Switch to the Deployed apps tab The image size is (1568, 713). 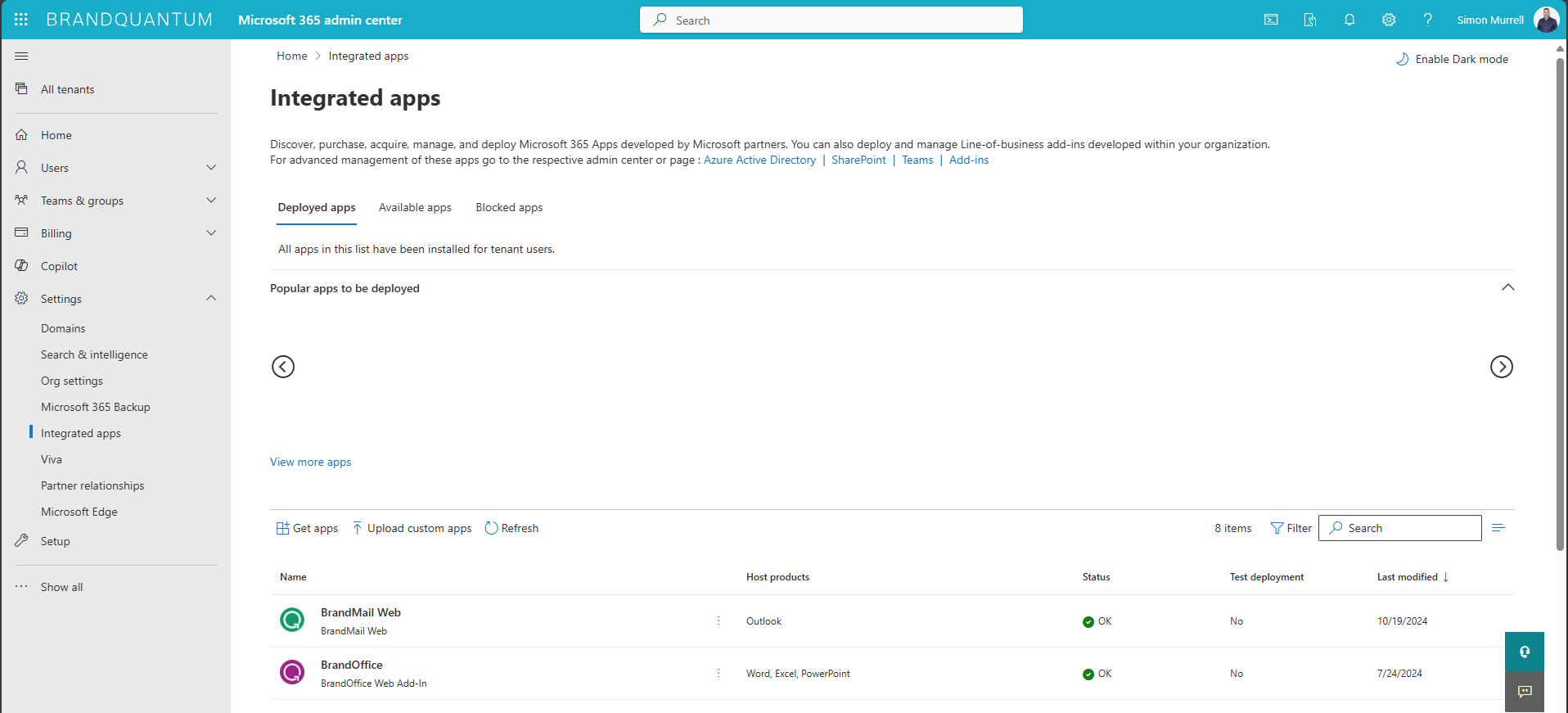(317, 208)
